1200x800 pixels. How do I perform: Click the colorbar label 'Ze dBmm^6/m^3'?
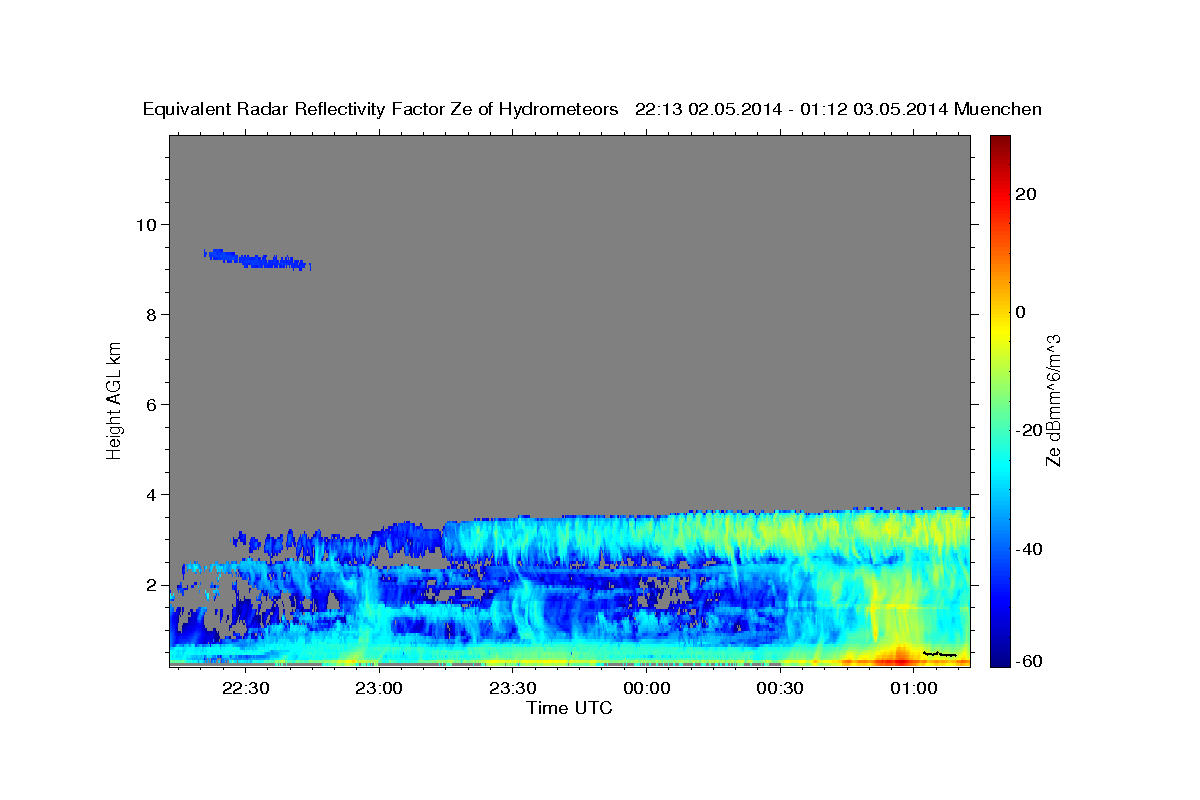(1052, 400)
